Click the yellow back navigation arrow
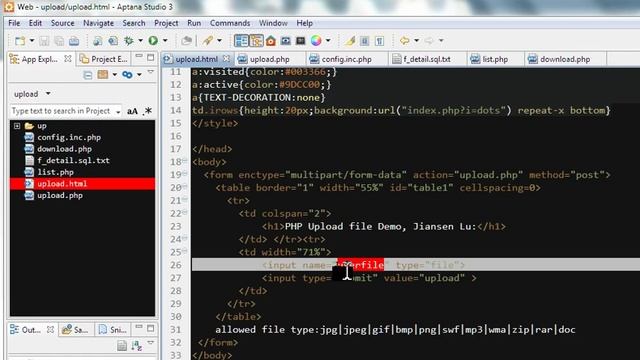 (404, 40)
